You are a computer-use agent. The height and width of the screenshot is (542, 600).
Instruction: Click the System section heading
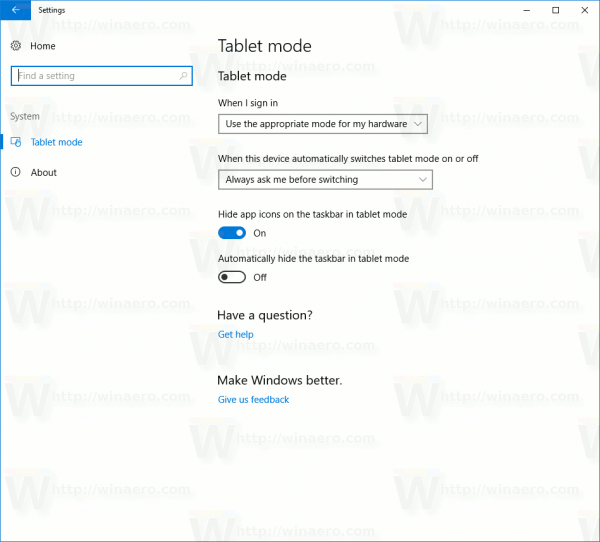(25, 116)
